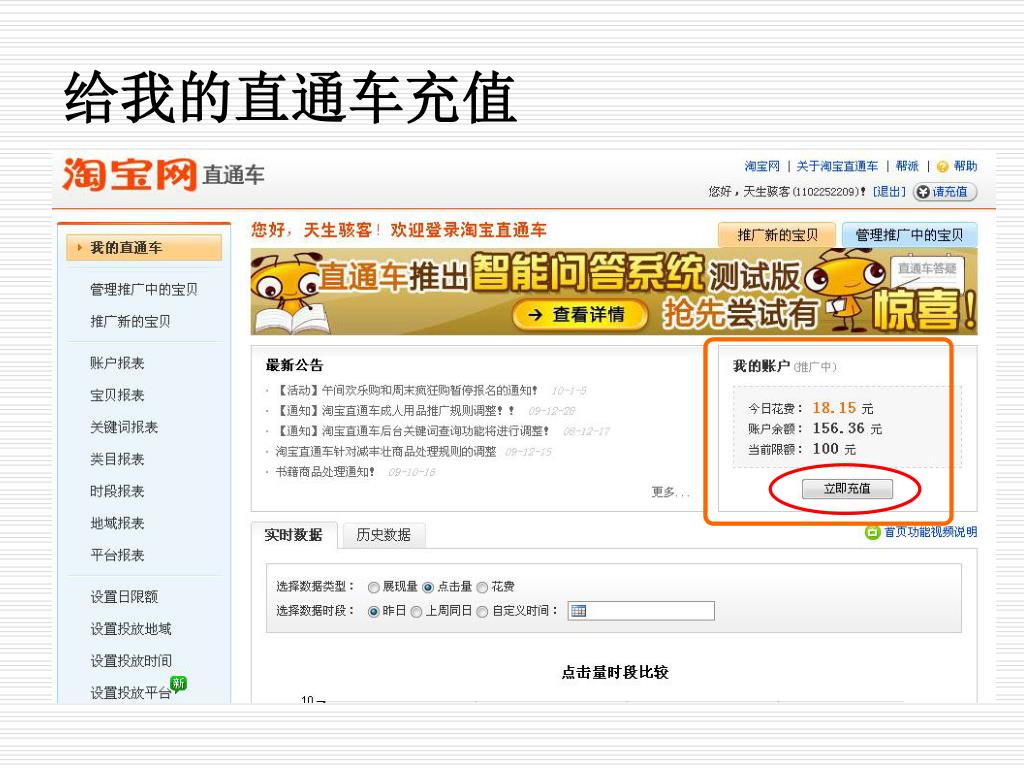Select the 展现量 radio button
The height and width of the screenshot is (768, 1024).
tap(374, 587)
